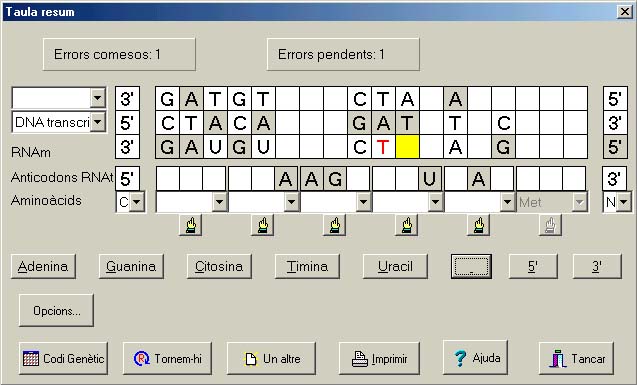Image resolution: width=637 pixels, height=385 pixels.
Task: Open the empty strand type dropdown
Action: point(98,97)
